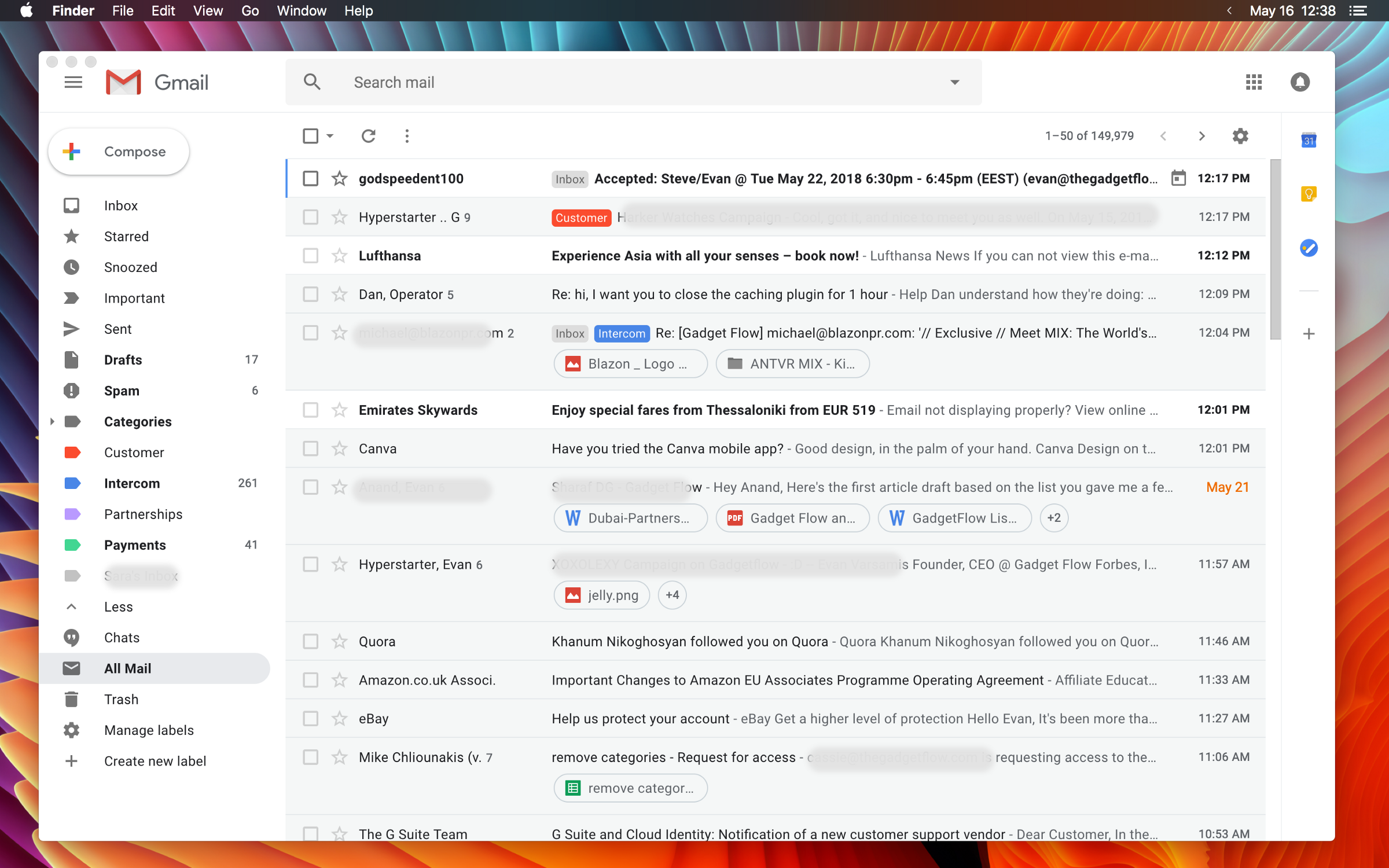Open the three-dot more options menu
1389x868 pixels.
407,136
